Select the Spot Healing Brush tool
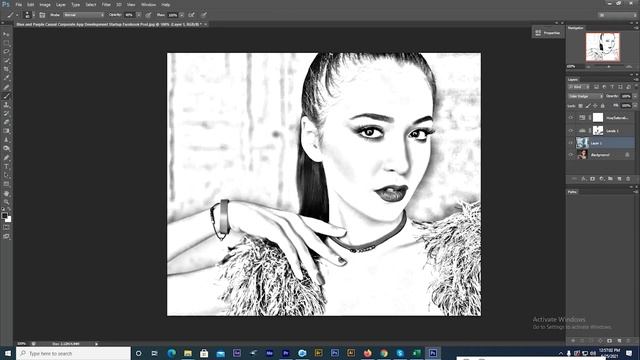Viewport: 640px width, 360px height. [x=6, y=87]
